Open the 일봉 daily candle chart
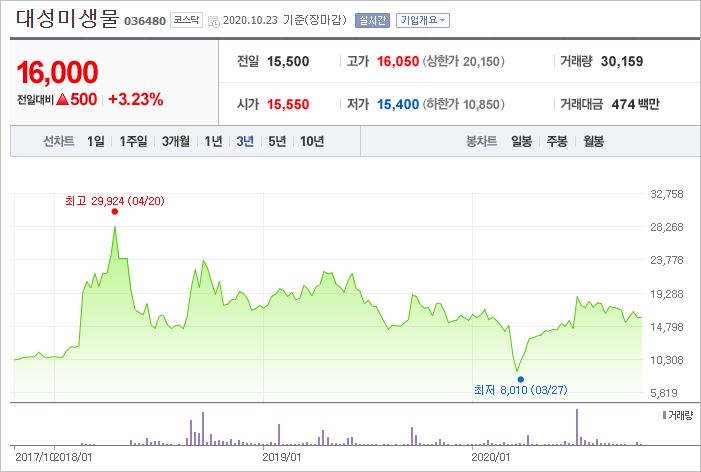 coord(521,142)
